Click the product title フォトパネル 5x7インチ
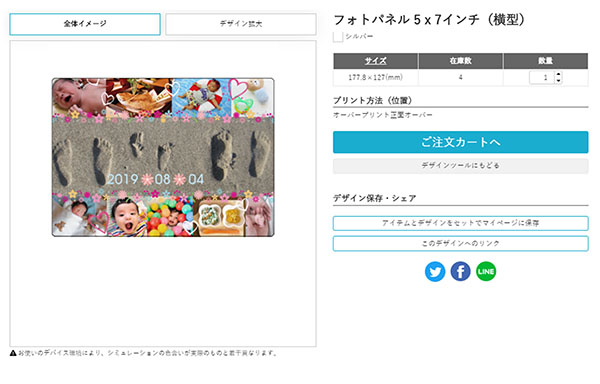The image size is (600, 384). [x=429, y=20]
